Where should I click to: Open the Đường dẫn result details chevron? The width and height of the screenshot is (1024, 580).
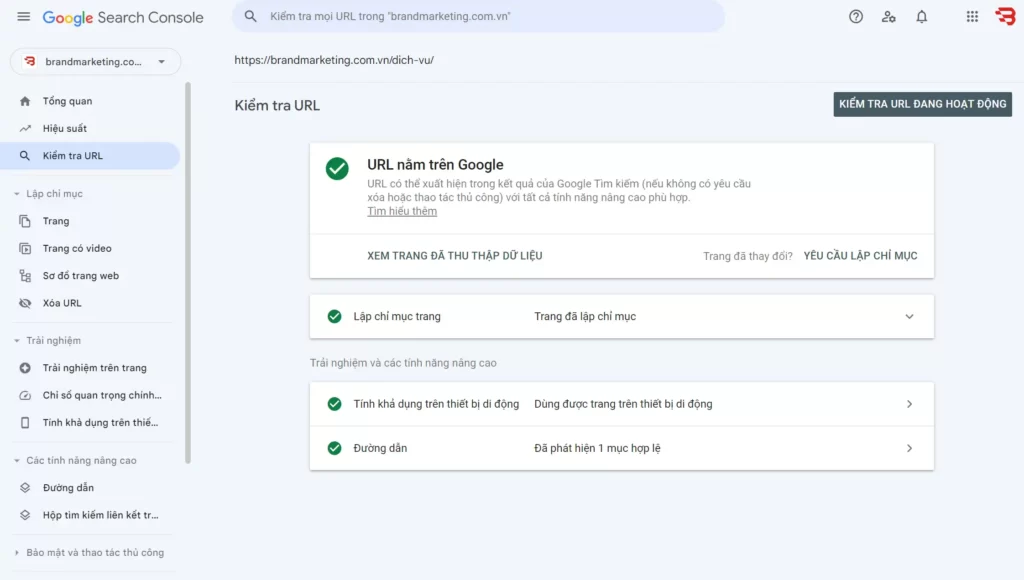click(909, 449)
